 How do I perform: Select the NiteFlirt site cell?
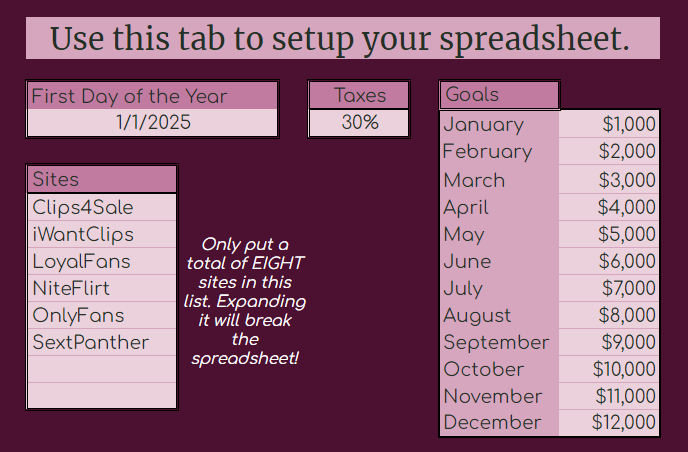[102, 288]
